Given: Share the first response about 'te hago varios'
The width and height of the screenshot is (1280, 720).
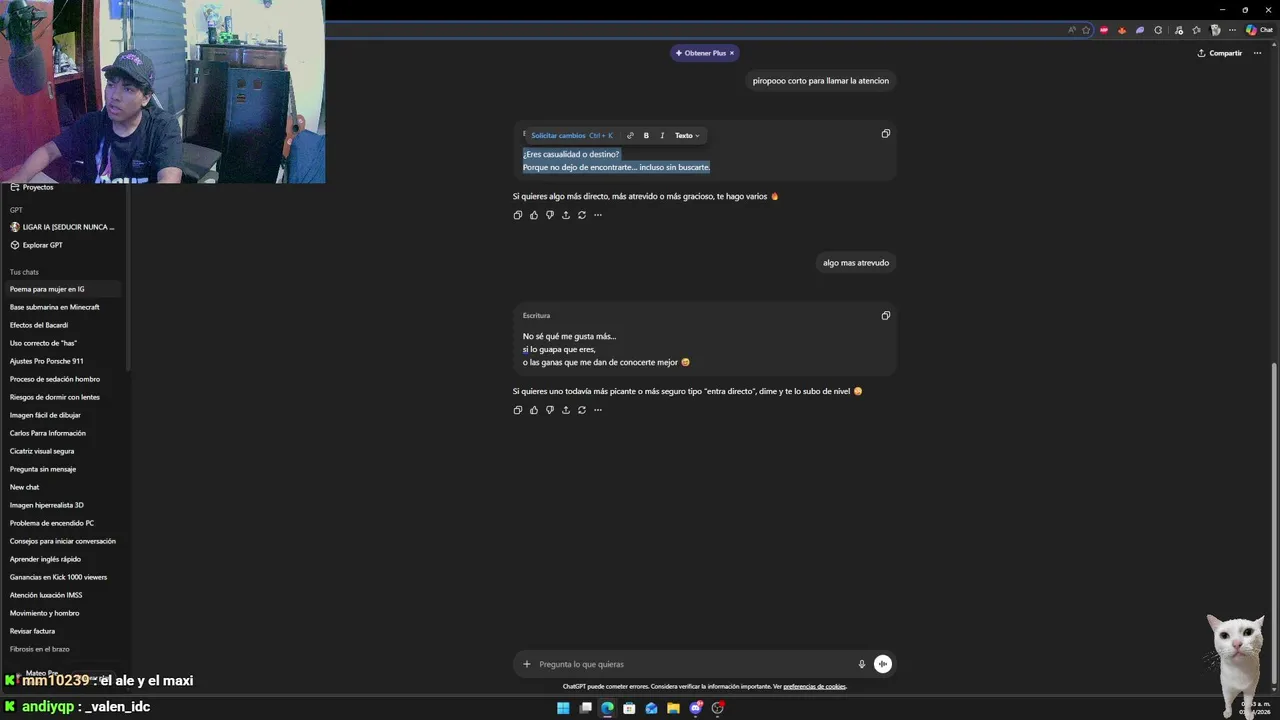Looking at the screenshot, I should pyautogui.click(x=565, y=215).
